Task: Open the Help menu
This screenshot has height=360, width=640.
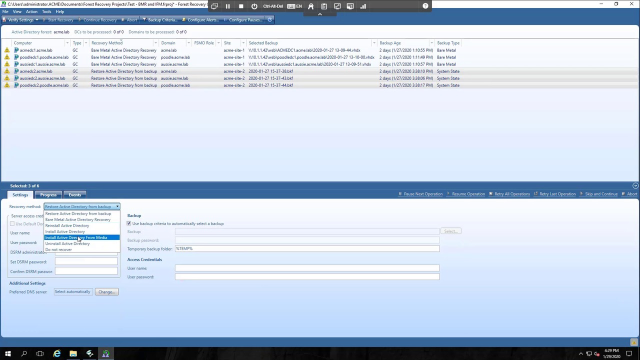Action: pos(60,12)
